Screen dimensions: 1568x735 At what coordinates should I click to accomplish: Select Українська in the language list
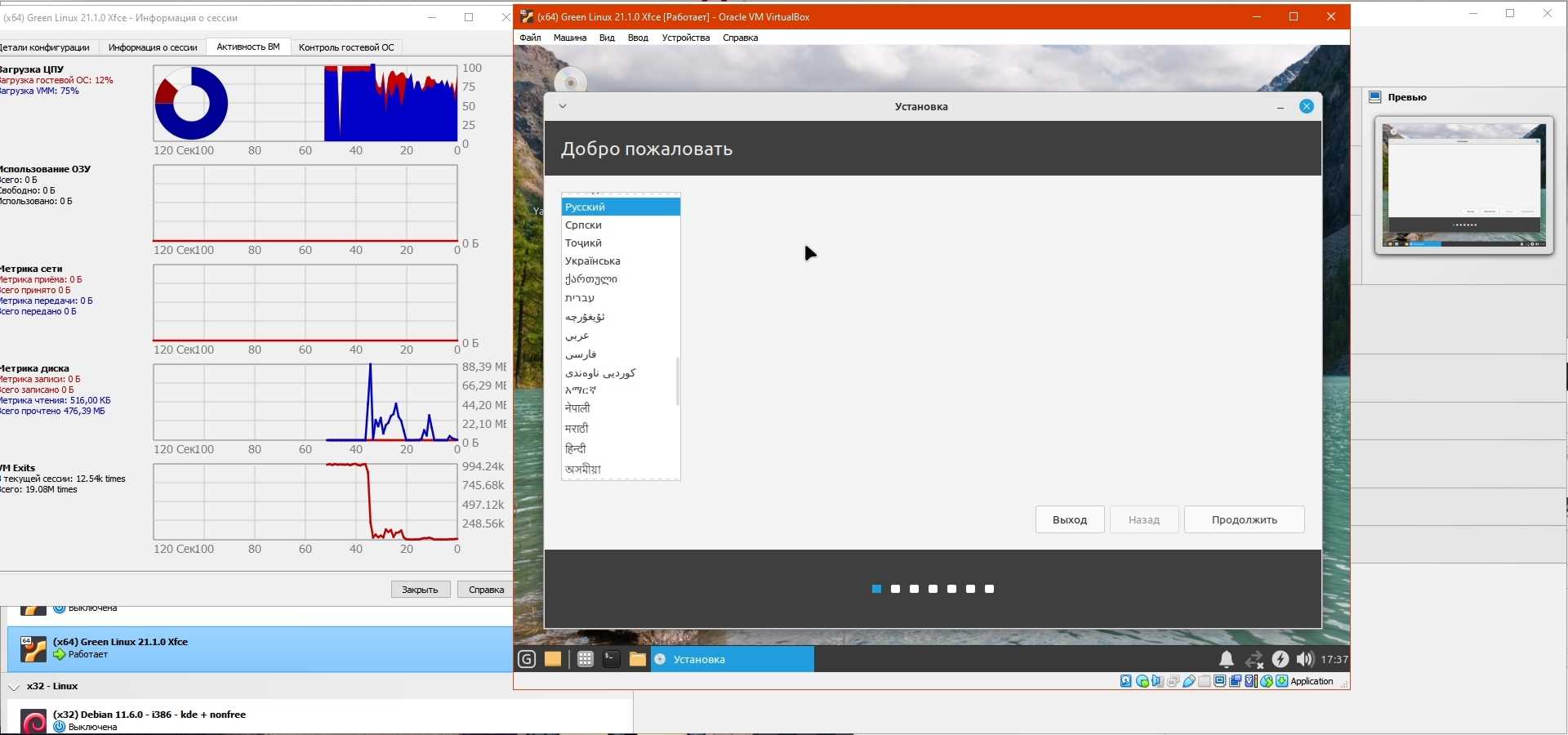tap(621, 261)
